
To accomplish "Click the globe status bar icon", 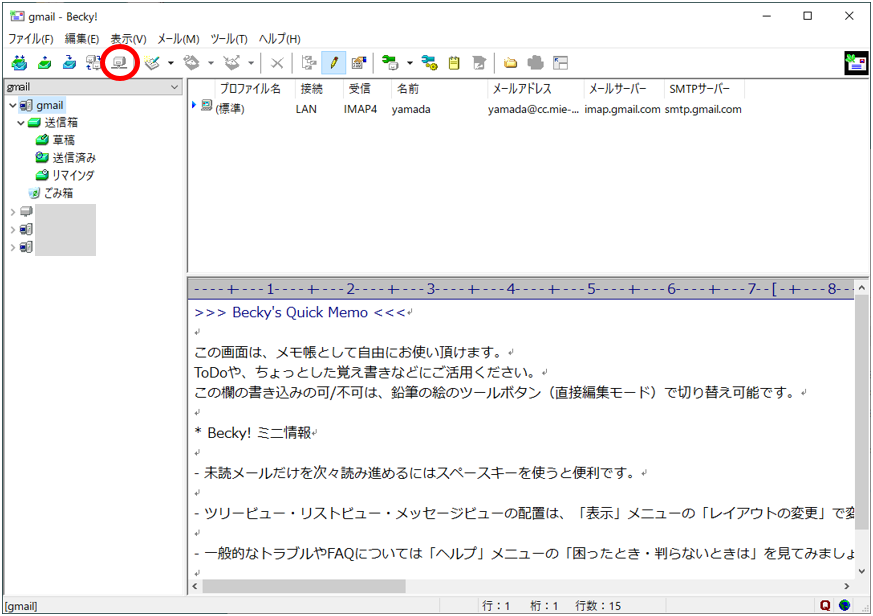I will (845, 605).
